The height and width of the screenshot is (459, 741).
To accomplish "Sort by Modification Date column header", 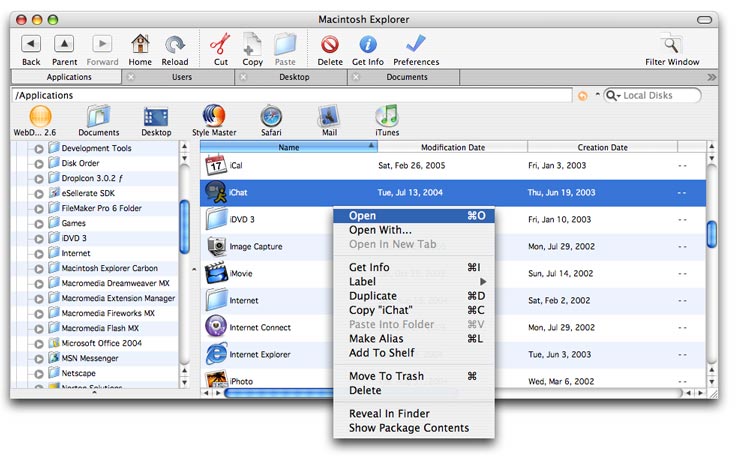I will pyautogui.click(x=453, y=147).
